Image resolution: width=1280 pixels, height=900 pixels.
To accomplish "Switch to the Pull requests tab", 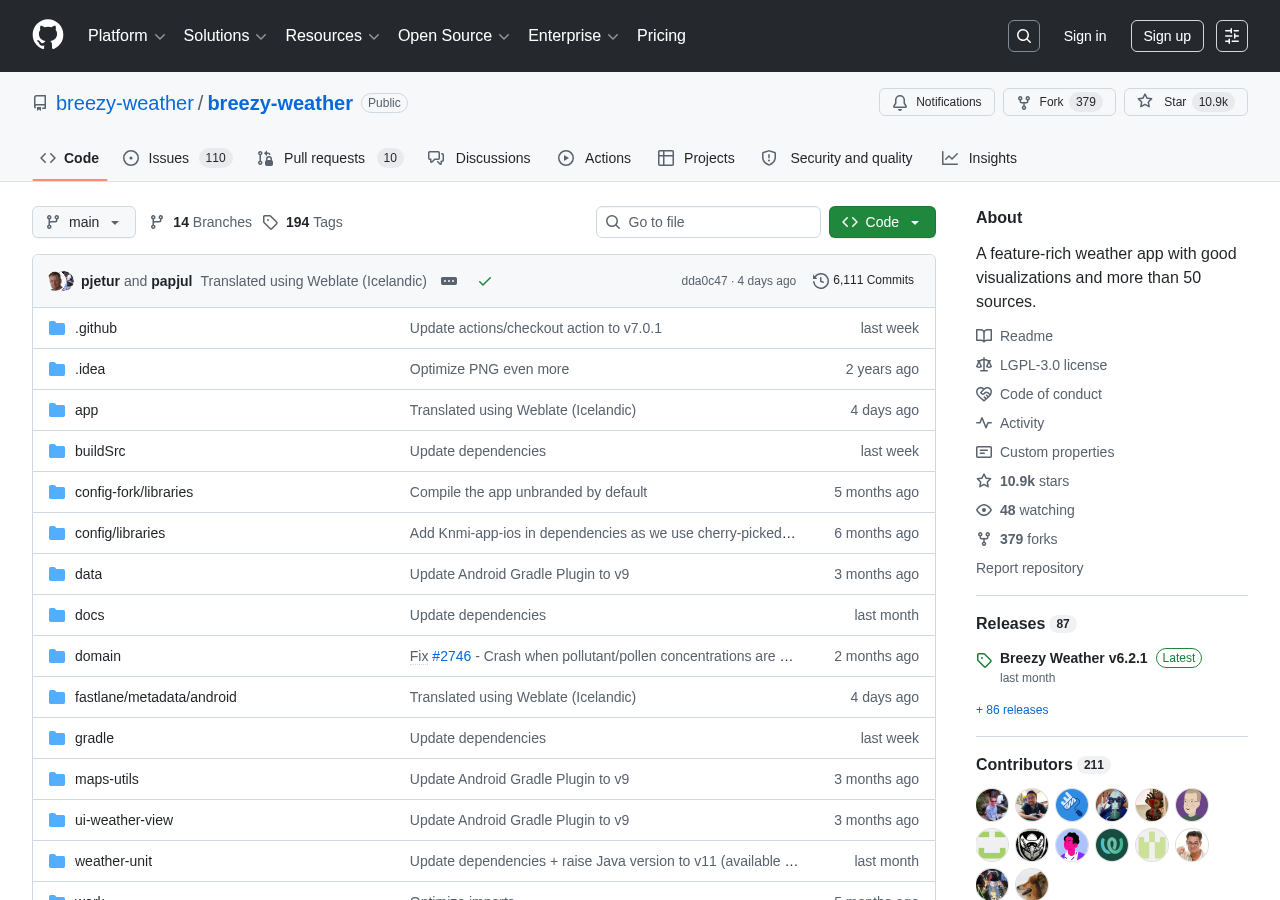I will 330,158.
